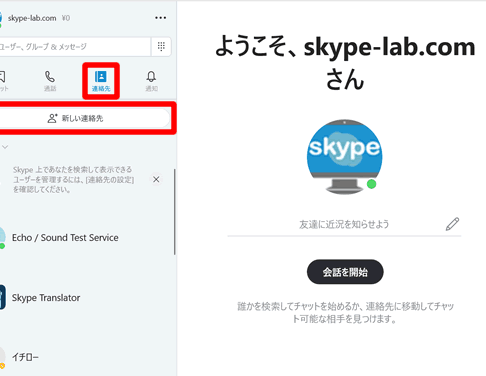Click the 会話を開始 button
The height and width of the screenshot is (376, 486).
345,272
